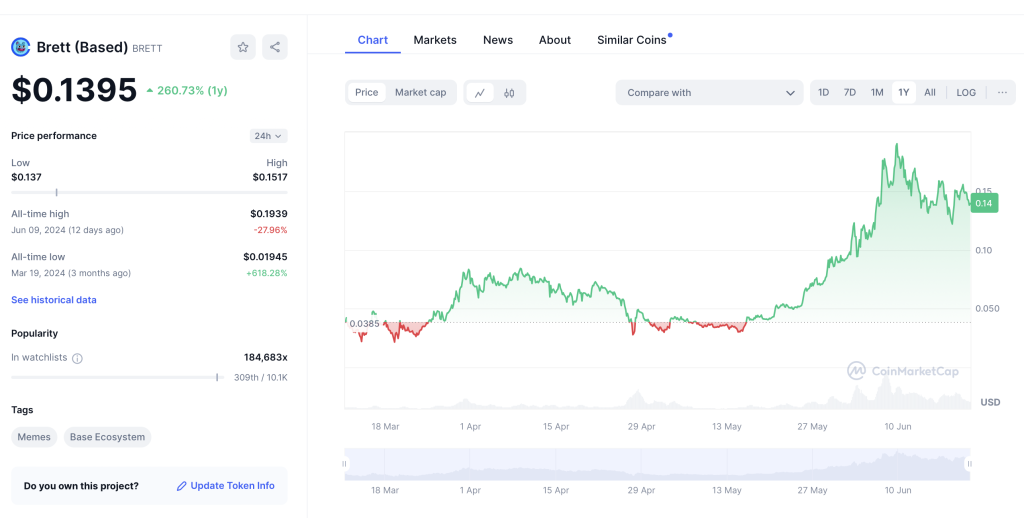Set chart range to 1M
1024x518 pixels.
point(877,93)
